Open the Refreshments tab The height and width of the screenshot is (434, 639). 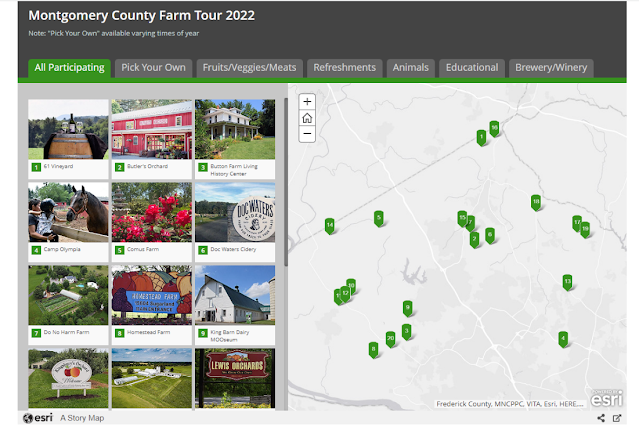[x=344, y=68]
